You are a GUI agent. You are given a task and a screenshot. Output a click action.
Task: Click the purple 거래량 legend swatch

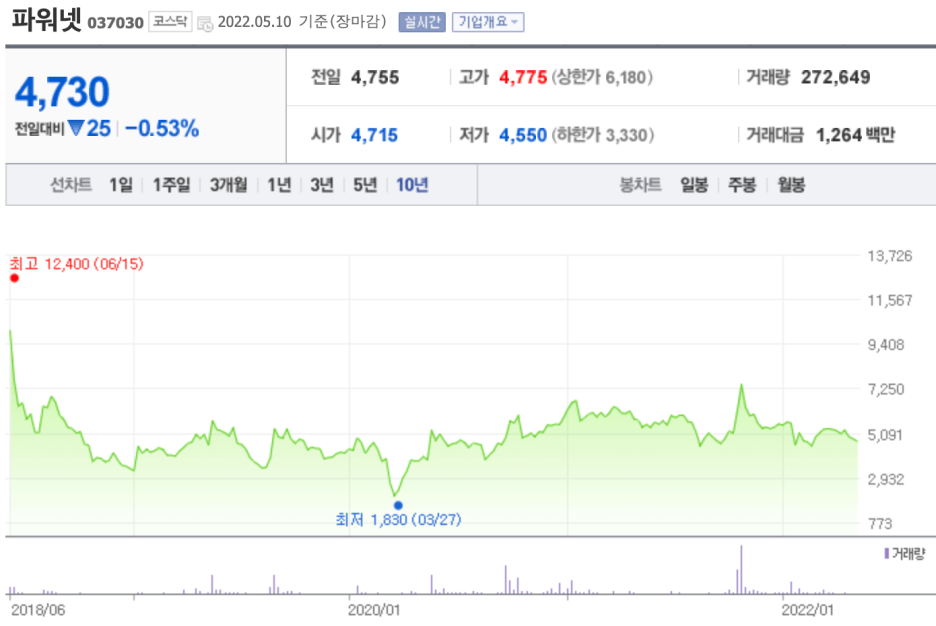click(x=887, y=554)
